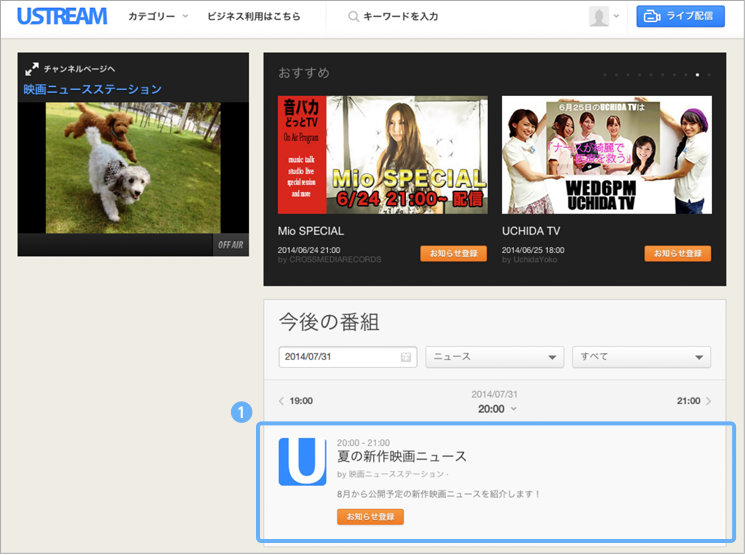The height and width of the screenshot is (555, 745).
Task: Click the Mio SPECIAL title
Action: tap(311, 231)
